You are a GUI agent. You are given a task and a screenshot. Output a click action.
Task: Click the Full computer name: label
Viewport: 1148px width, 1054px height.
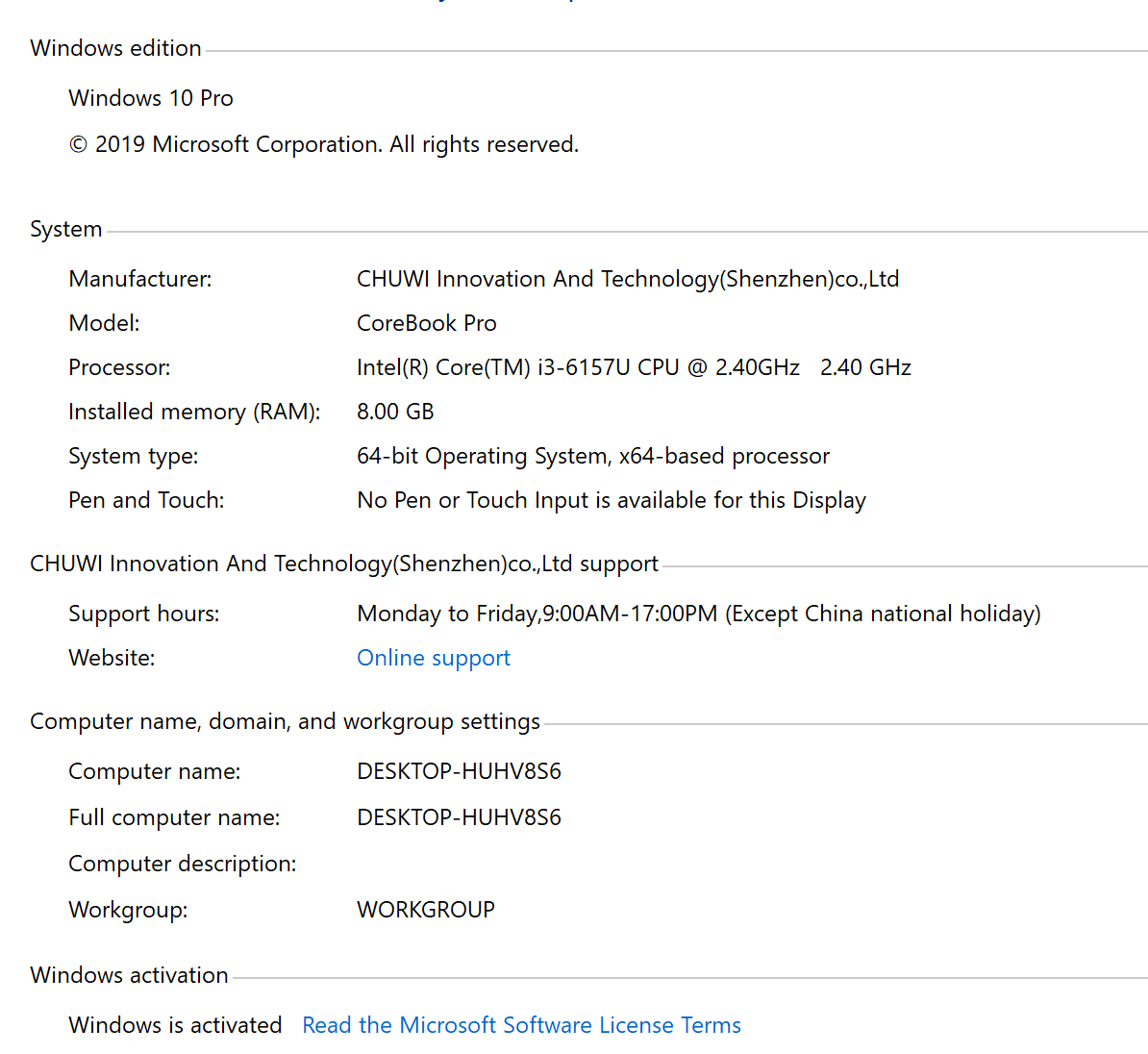click(x=174, y=817)
